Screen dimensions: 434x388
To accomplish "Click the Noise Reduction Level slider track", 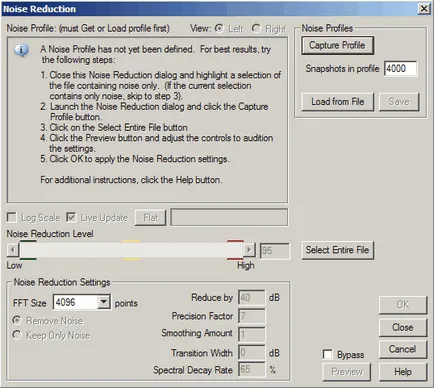I will [x=131, y=250].
